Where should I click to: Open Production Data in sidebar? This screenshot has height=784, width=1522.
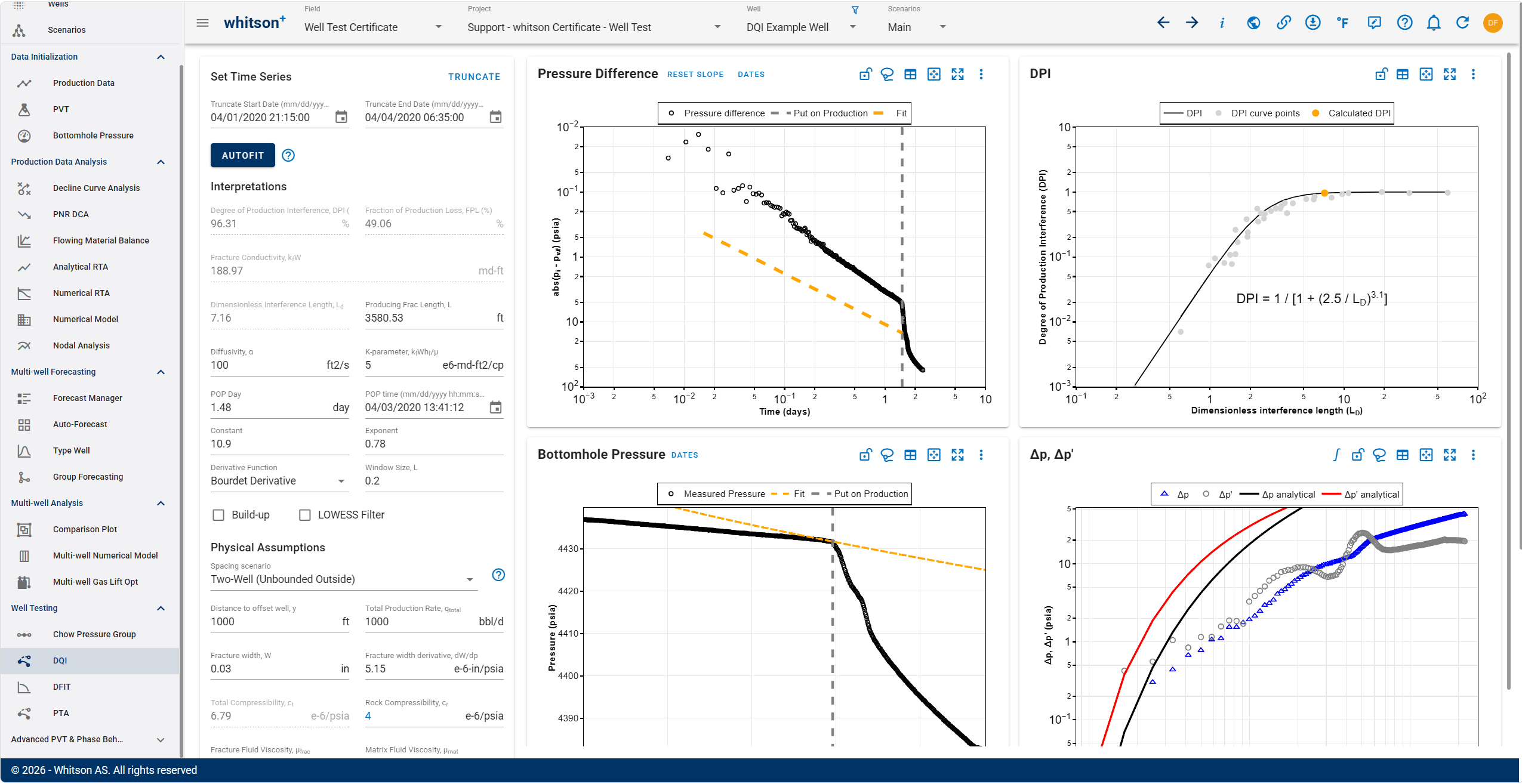90,84
